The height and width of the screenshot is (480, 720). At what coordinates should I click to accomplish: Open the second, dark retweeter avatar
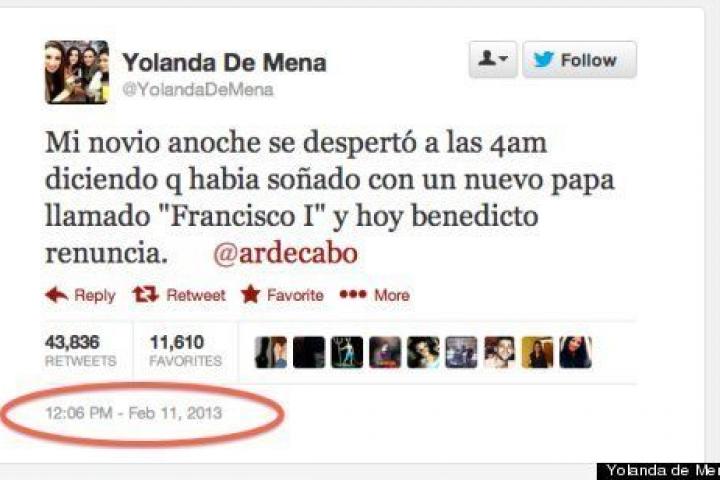309,352
